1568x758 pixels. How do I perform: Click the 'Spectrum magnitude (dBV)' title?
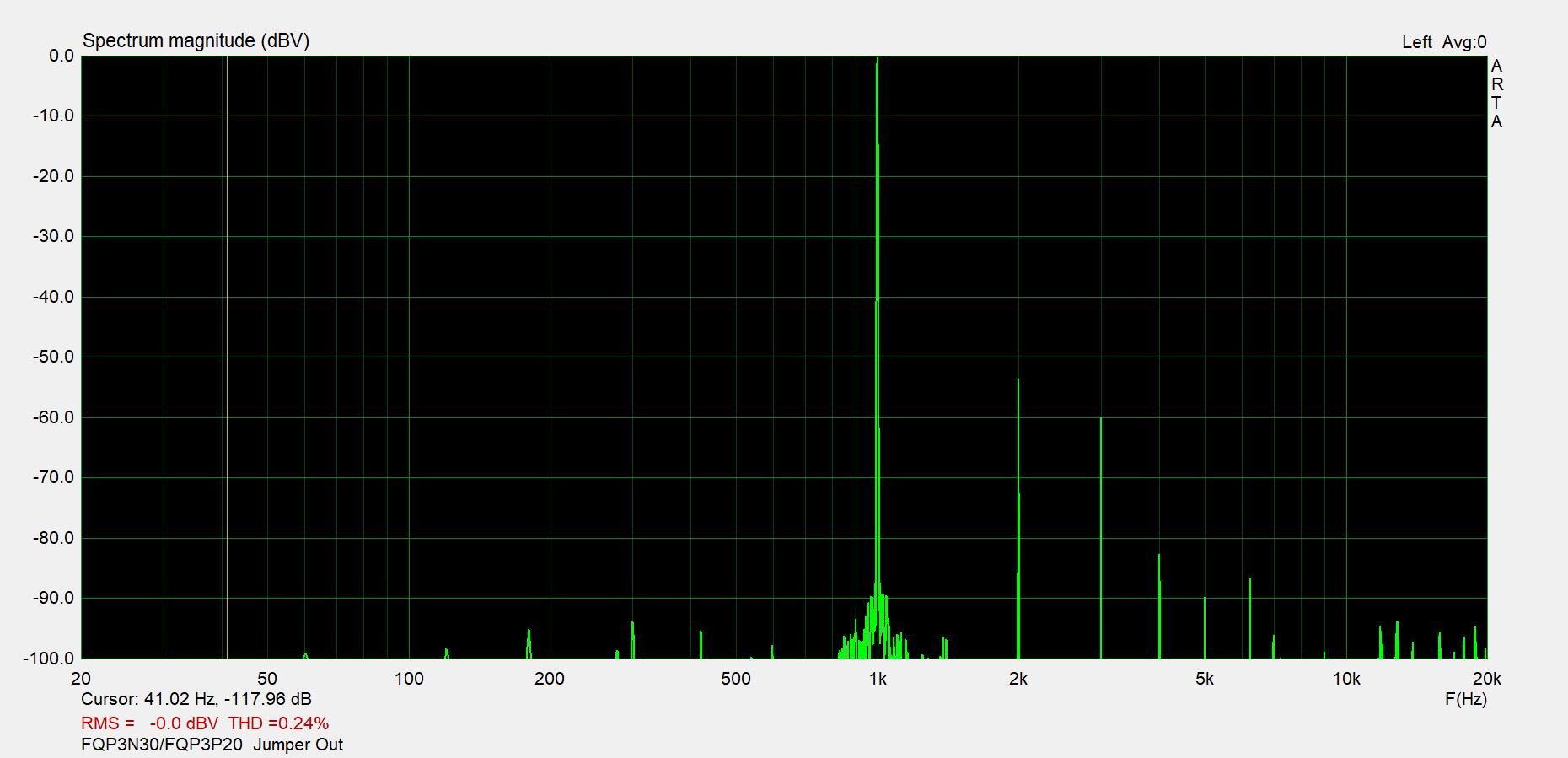[196, 40]
